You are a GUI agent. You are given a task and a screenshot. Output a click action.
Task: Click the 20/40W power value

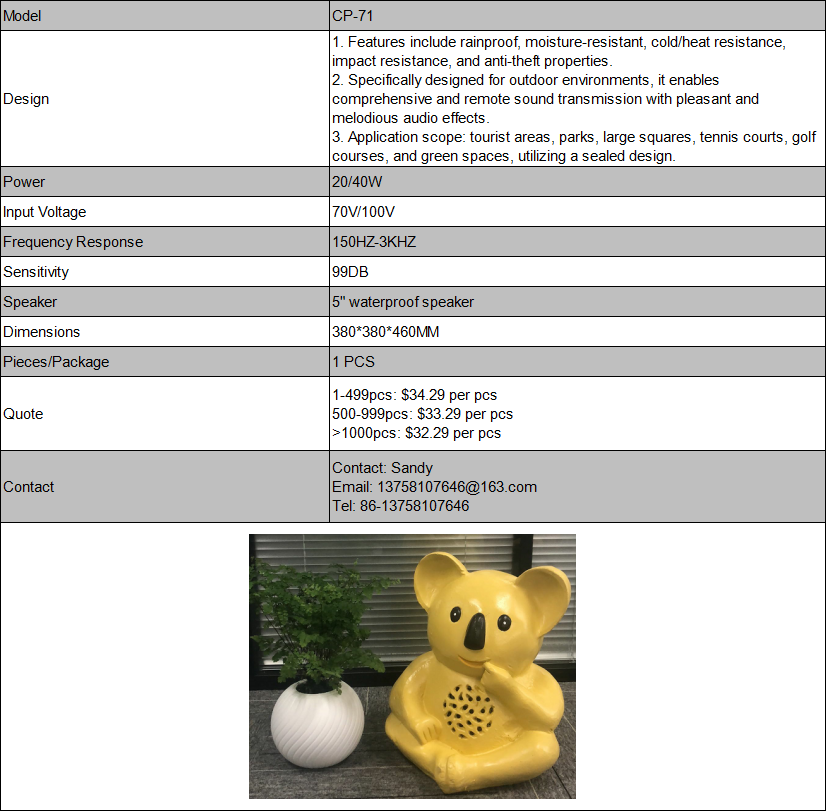point(355,182)
